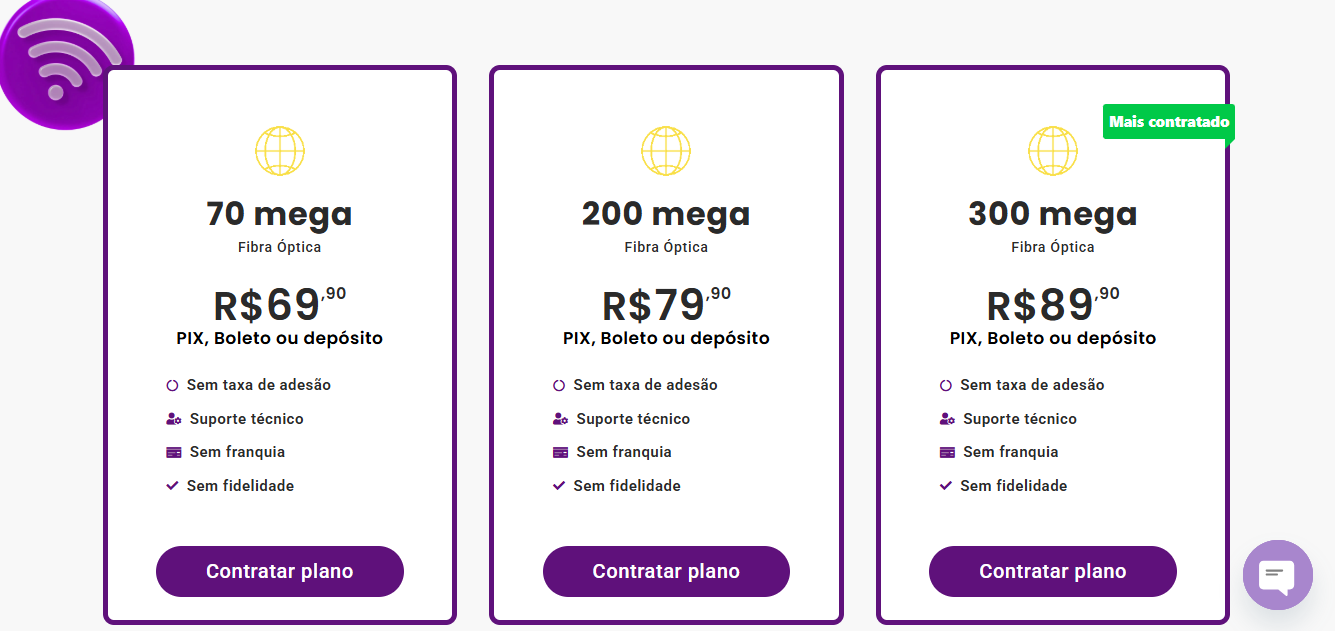Click the globe icon on 300 mega plan
Image resolution: width=1335 pixels, height=631 pixels.
1053,151
